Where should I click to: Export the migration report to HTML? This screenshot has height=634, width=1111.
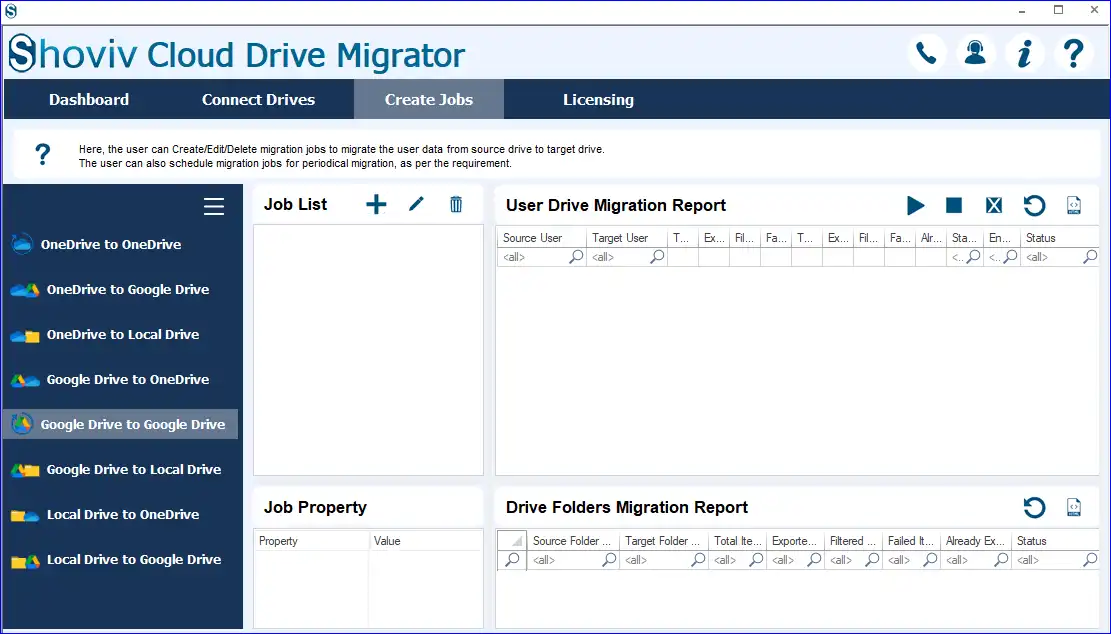1073,205
